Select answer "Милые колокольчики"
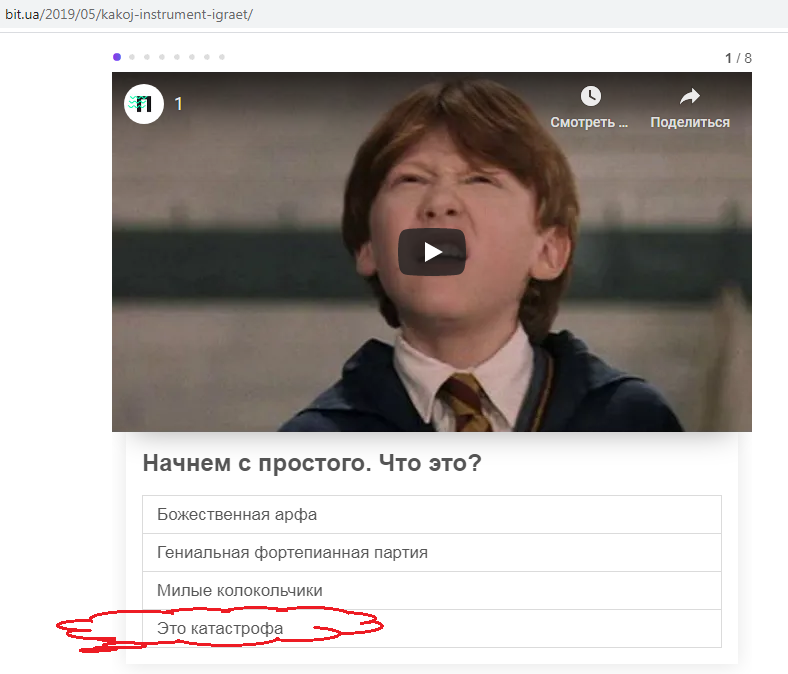This screenshot has height=674, width=788. click(432, 591)
